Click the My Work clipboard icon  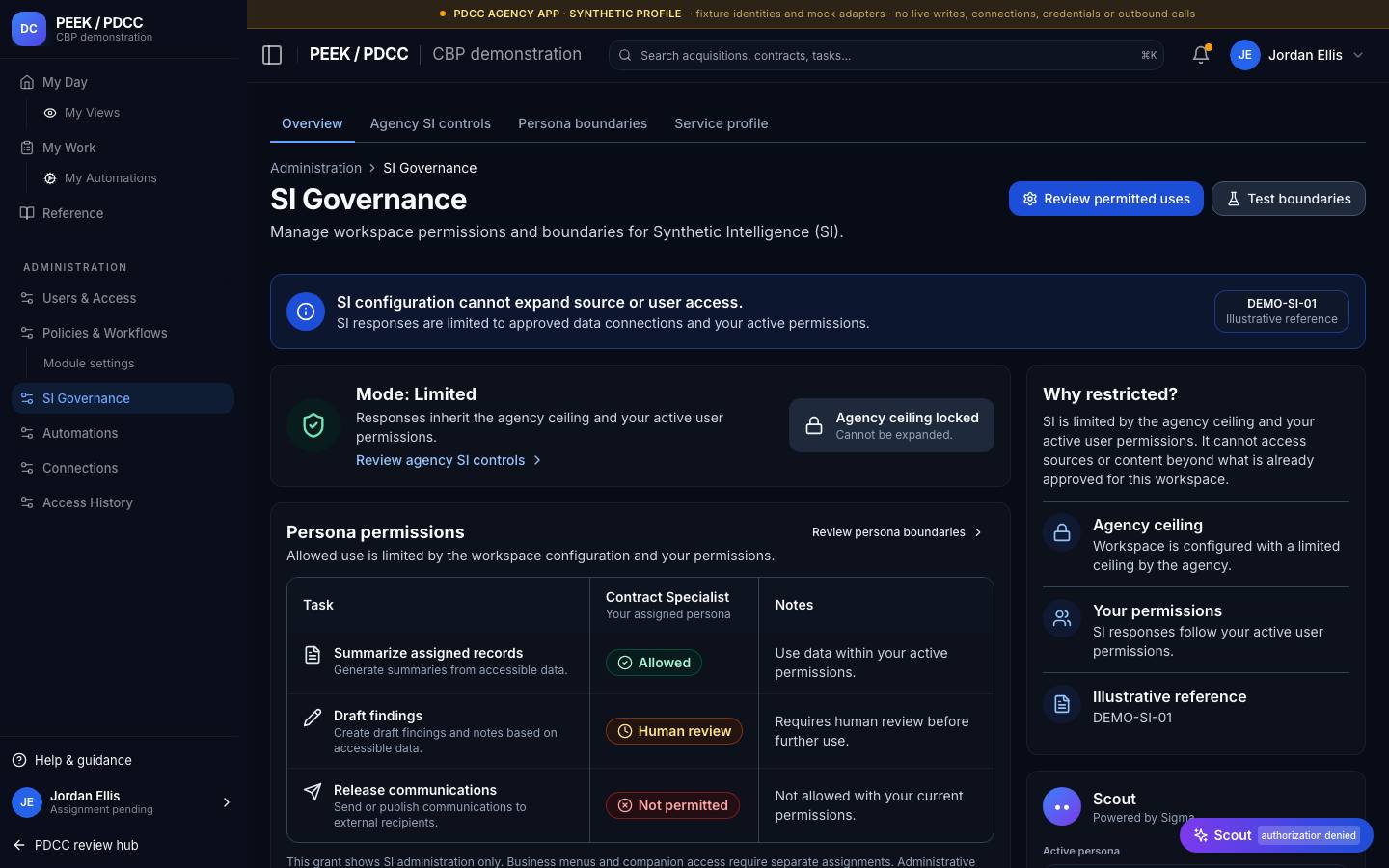point(27,148)
